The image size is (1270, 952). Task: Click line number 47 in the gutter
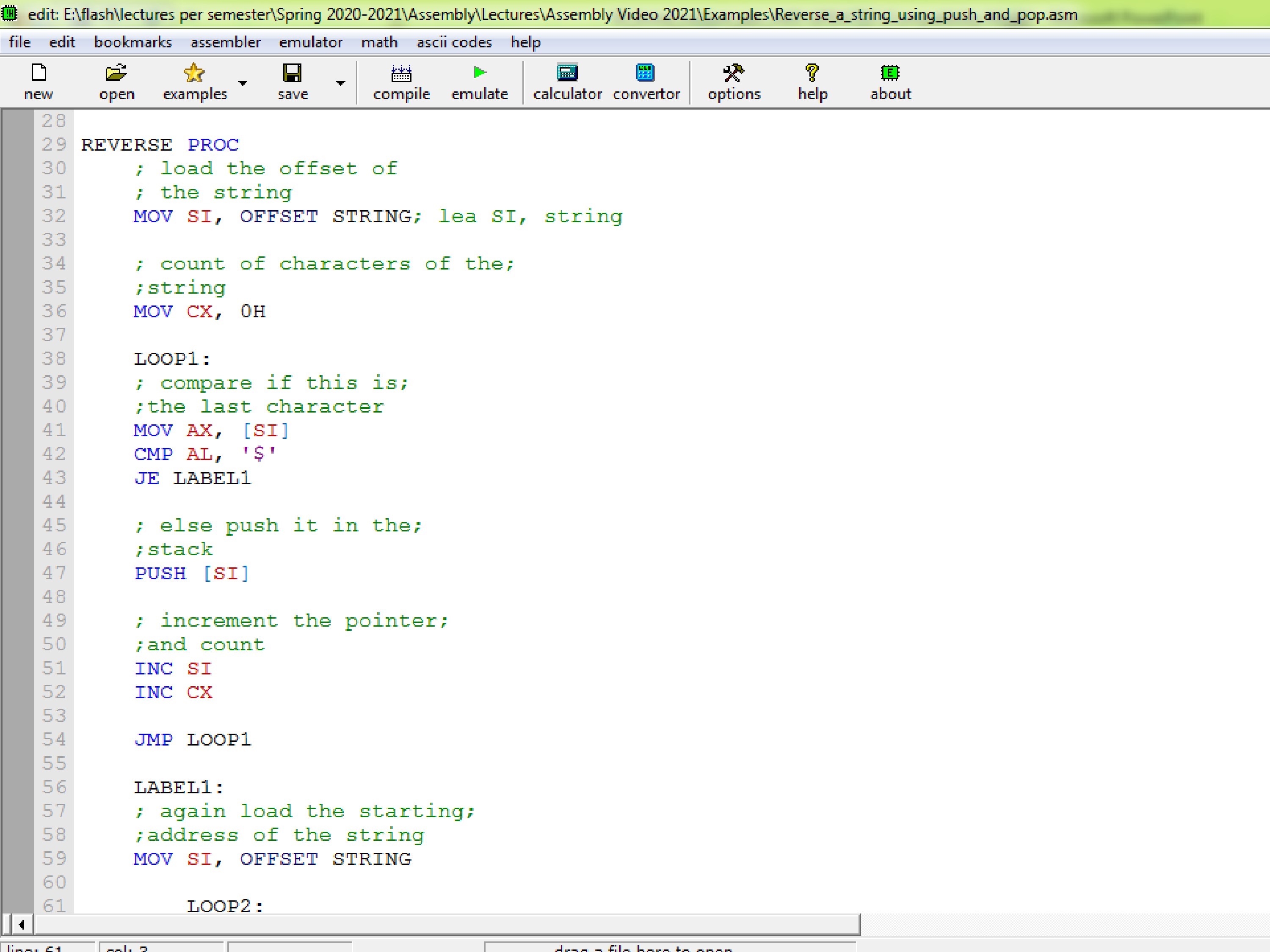(x=54, y=573)
